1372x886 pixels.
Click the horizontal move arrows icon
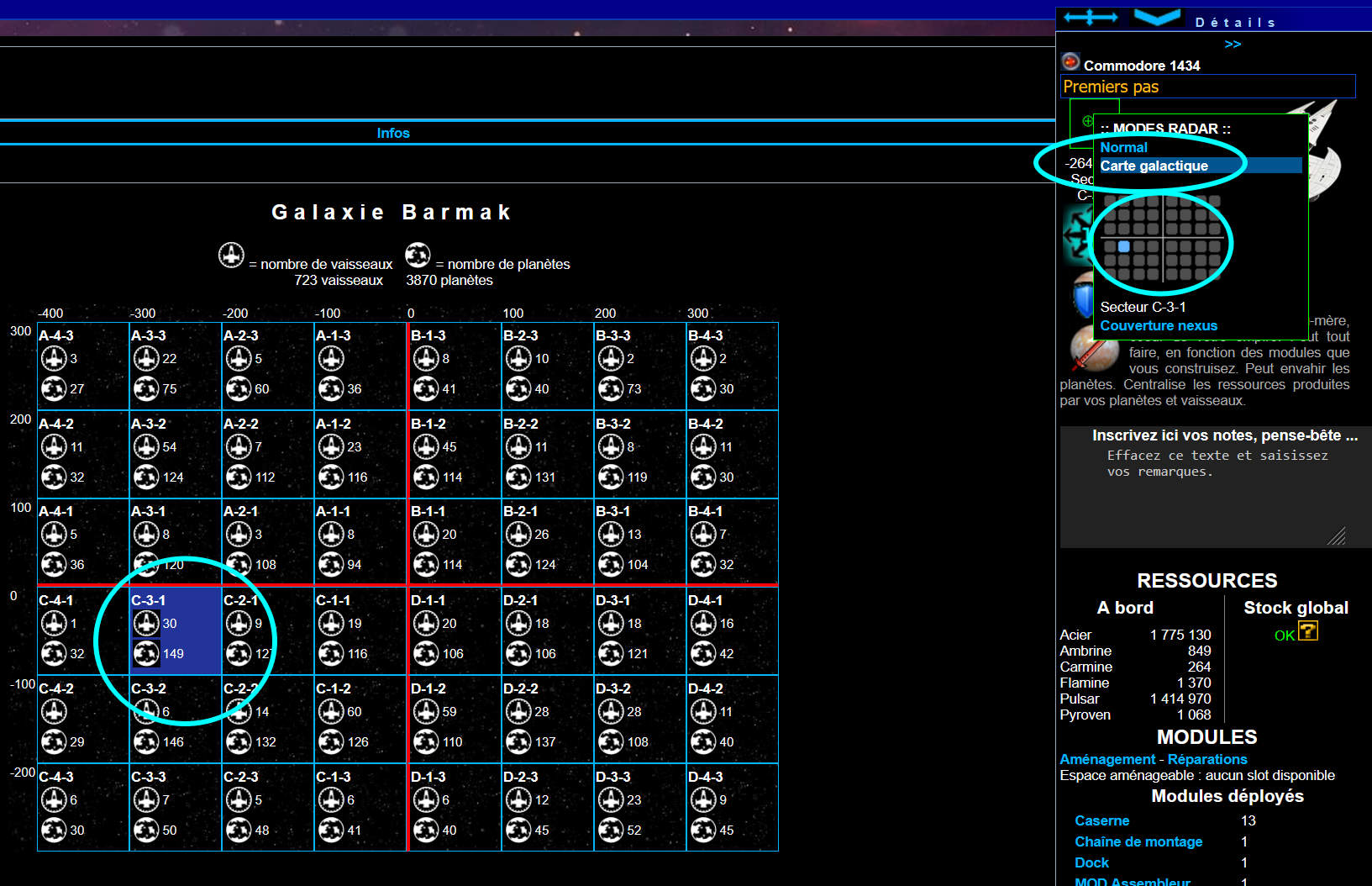tap(1090, 18)
